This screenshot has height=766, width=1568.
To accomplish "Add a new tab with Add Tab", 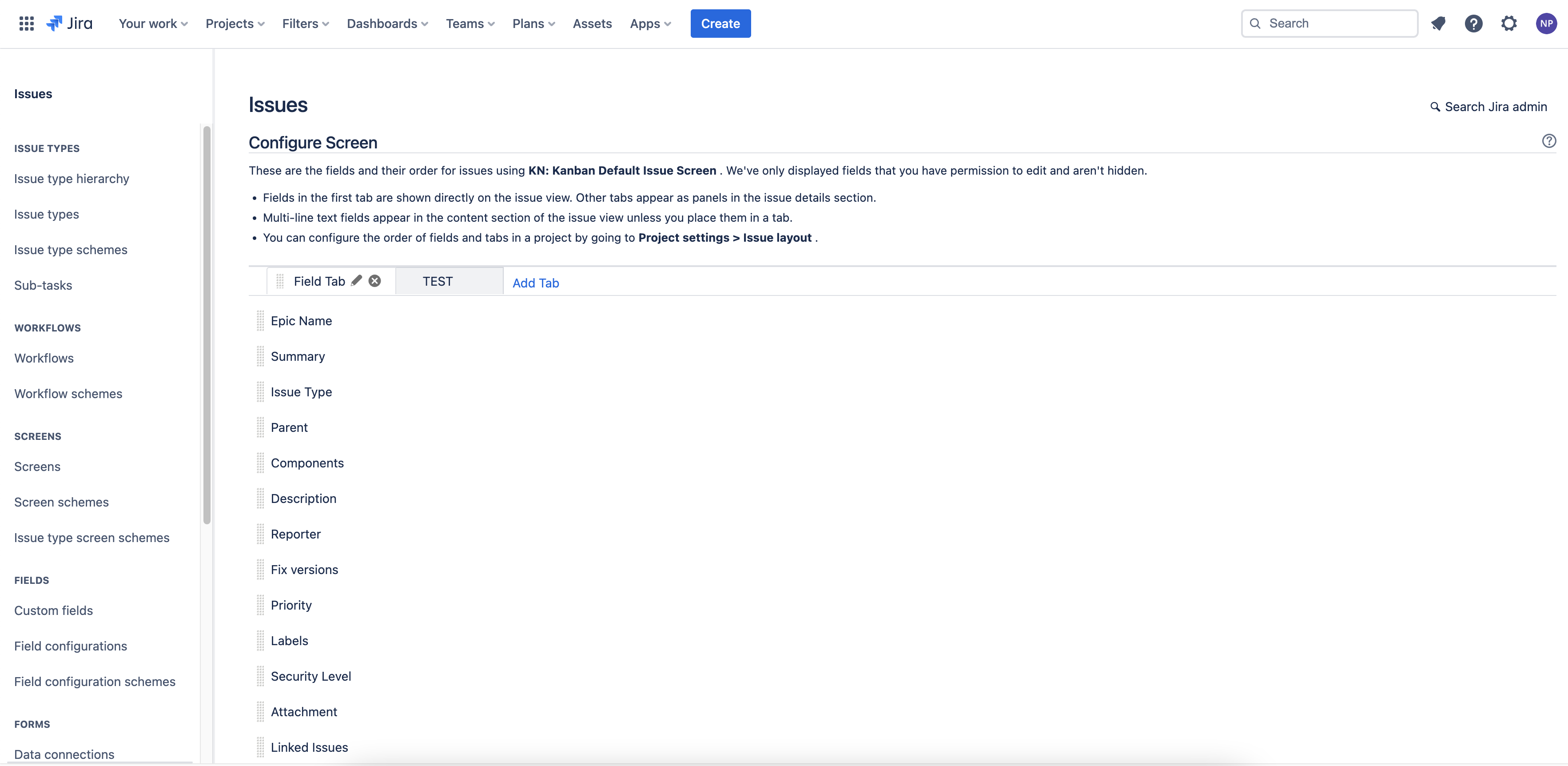I will click(x=536, y=283).
